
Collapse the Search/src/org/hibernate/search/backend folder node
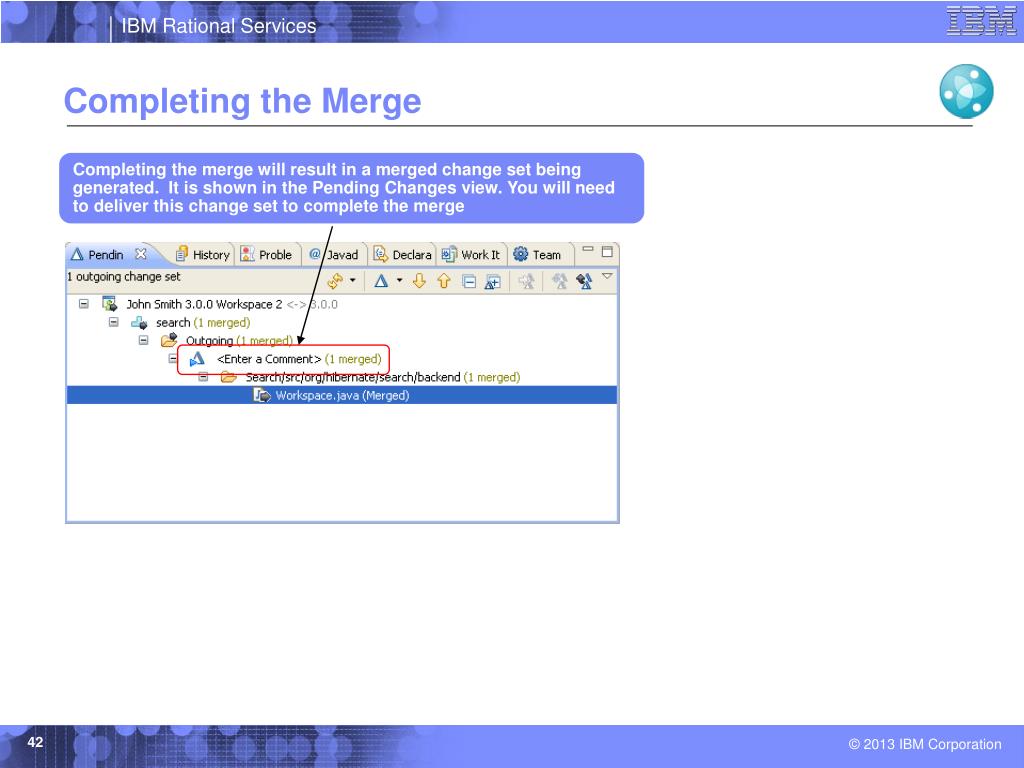pyautogui.click(x=203, y=377)
